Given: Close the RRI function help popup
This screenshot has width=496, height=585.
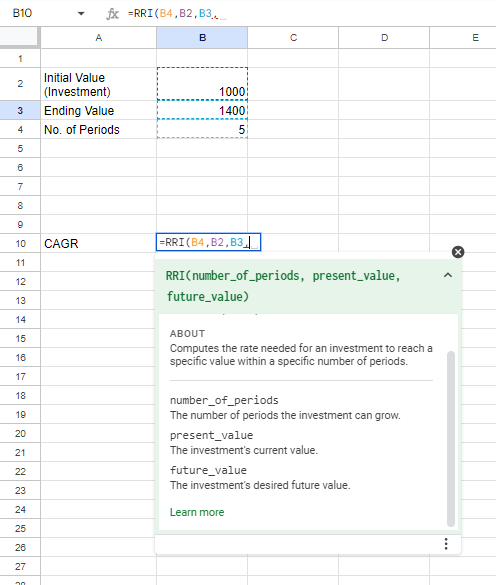Looking at the screenshot, I should pyautogui.click(x=458, y=252).
